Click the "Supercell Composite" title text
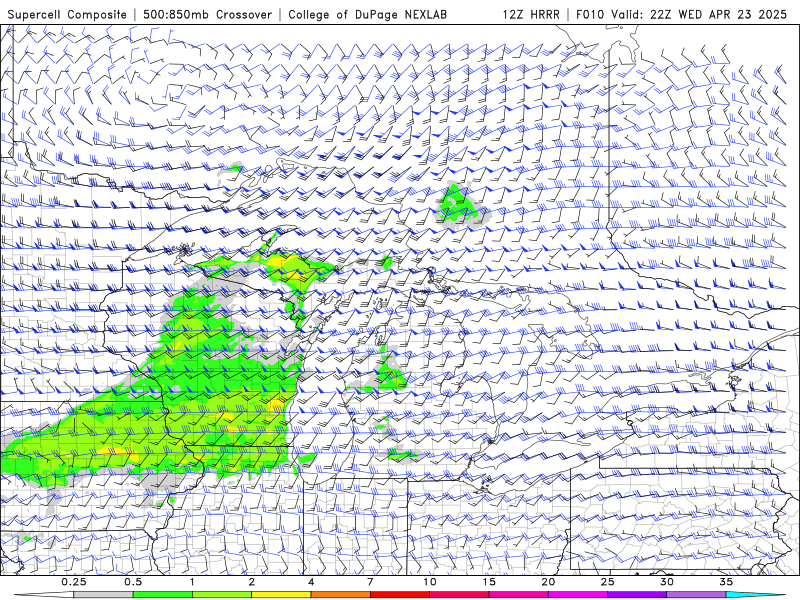 tap(67, 14)
